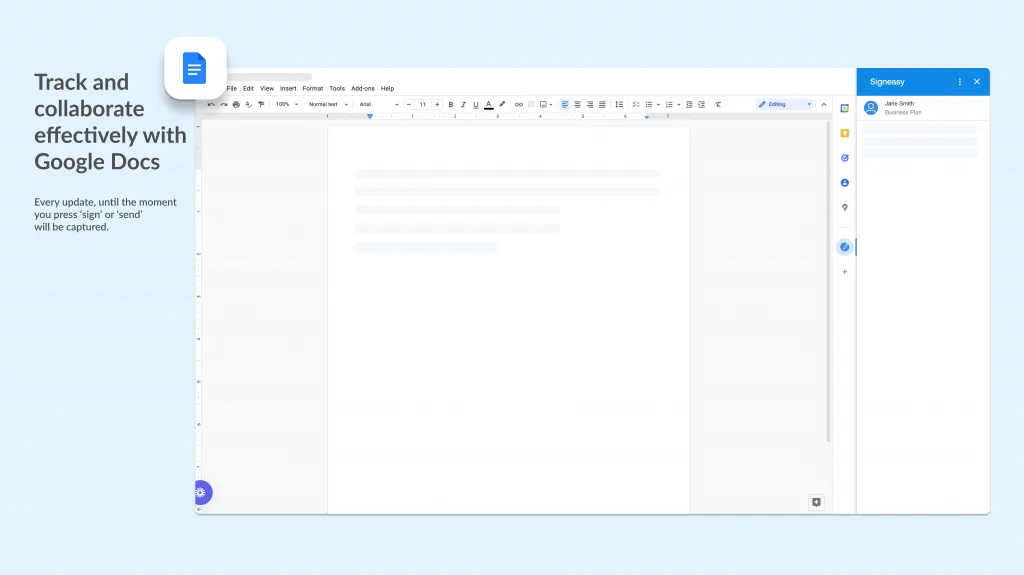Viewport: 1024px width, 575px height.
Task: Run spelling and grammar check icon
Action: click(x=248, y=105)
